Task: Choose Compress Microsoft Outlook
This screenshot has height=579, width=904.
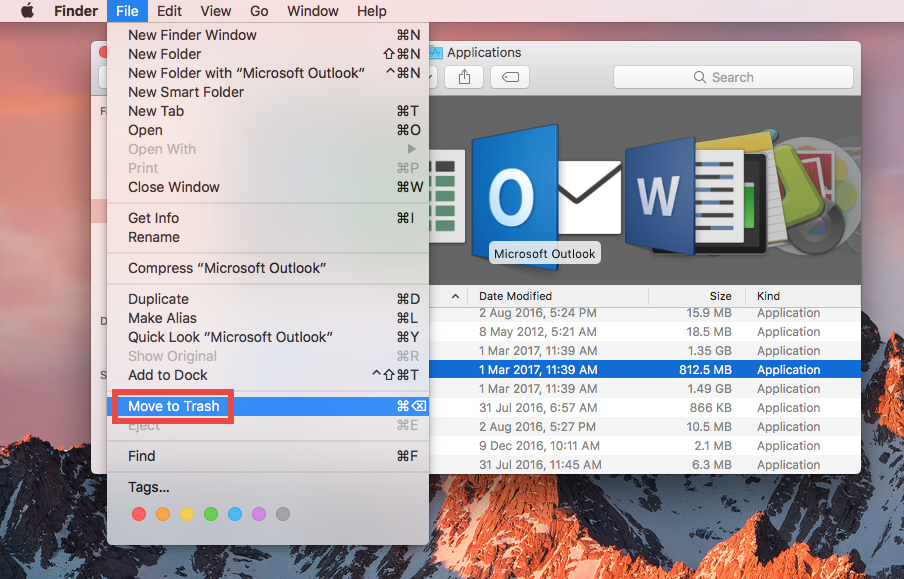Action: [x=225, y=267]
